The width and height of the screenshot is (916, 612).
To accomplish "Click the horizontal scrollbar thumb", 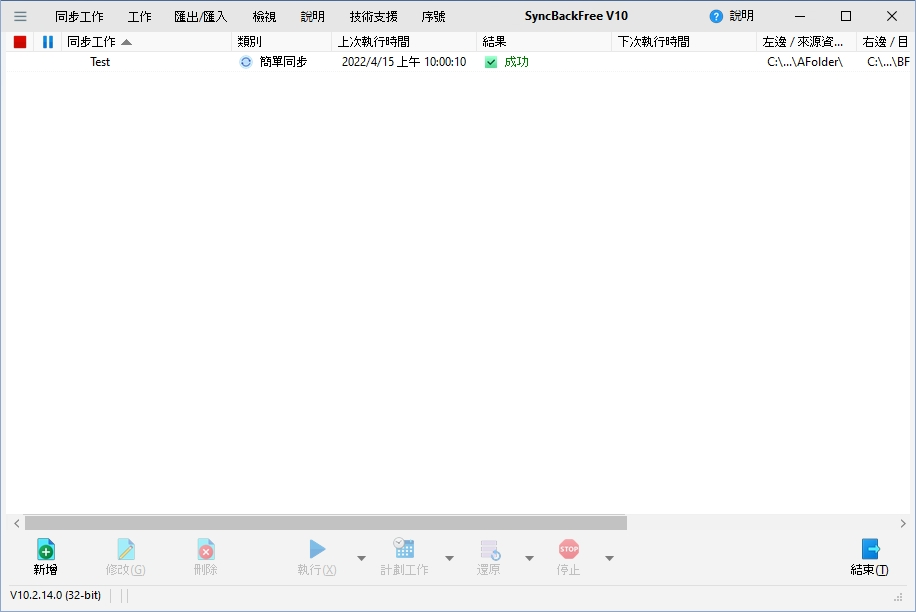I will (326, 523).
